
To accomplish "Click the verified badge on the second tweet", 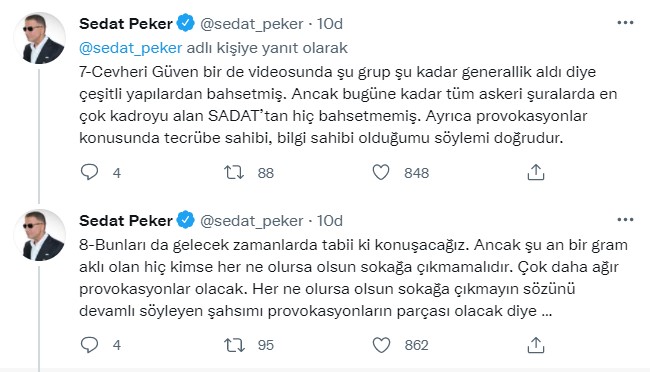I will pos(186,220).
